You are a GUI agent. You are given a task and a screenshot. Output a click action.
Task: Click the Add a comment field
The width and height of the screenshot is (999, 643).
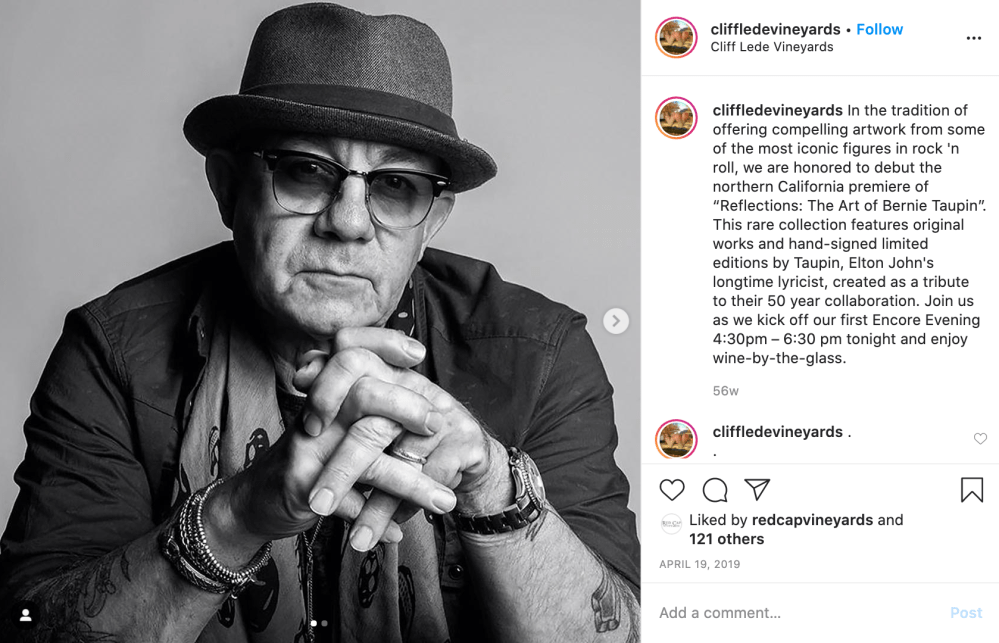(760, 612)
